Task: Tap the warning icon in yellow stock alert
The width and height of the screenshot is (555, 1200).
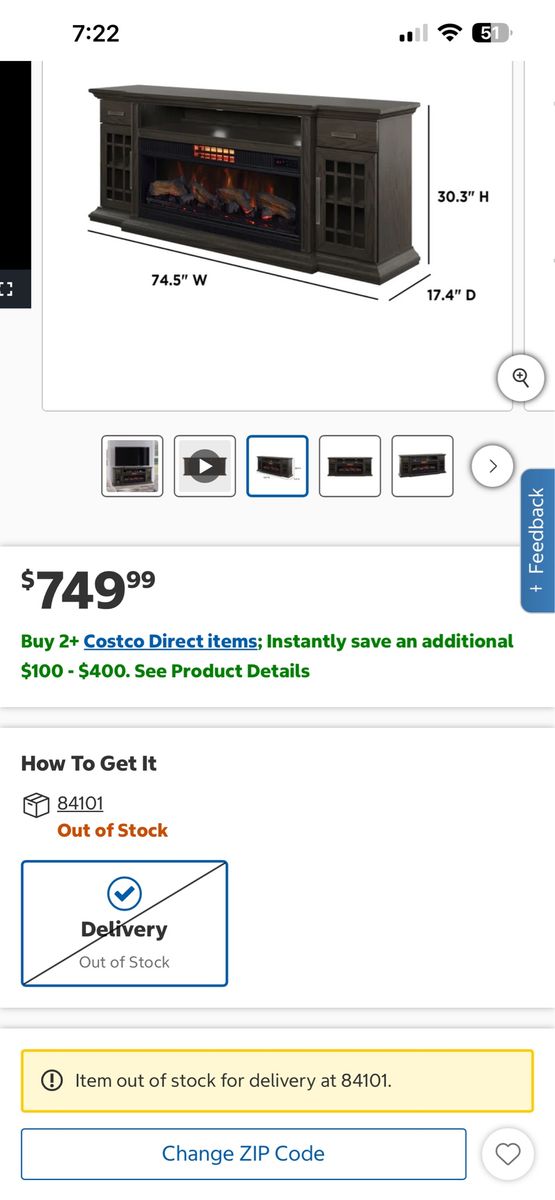Action: pyautogui.click(x=51, y=1080)
